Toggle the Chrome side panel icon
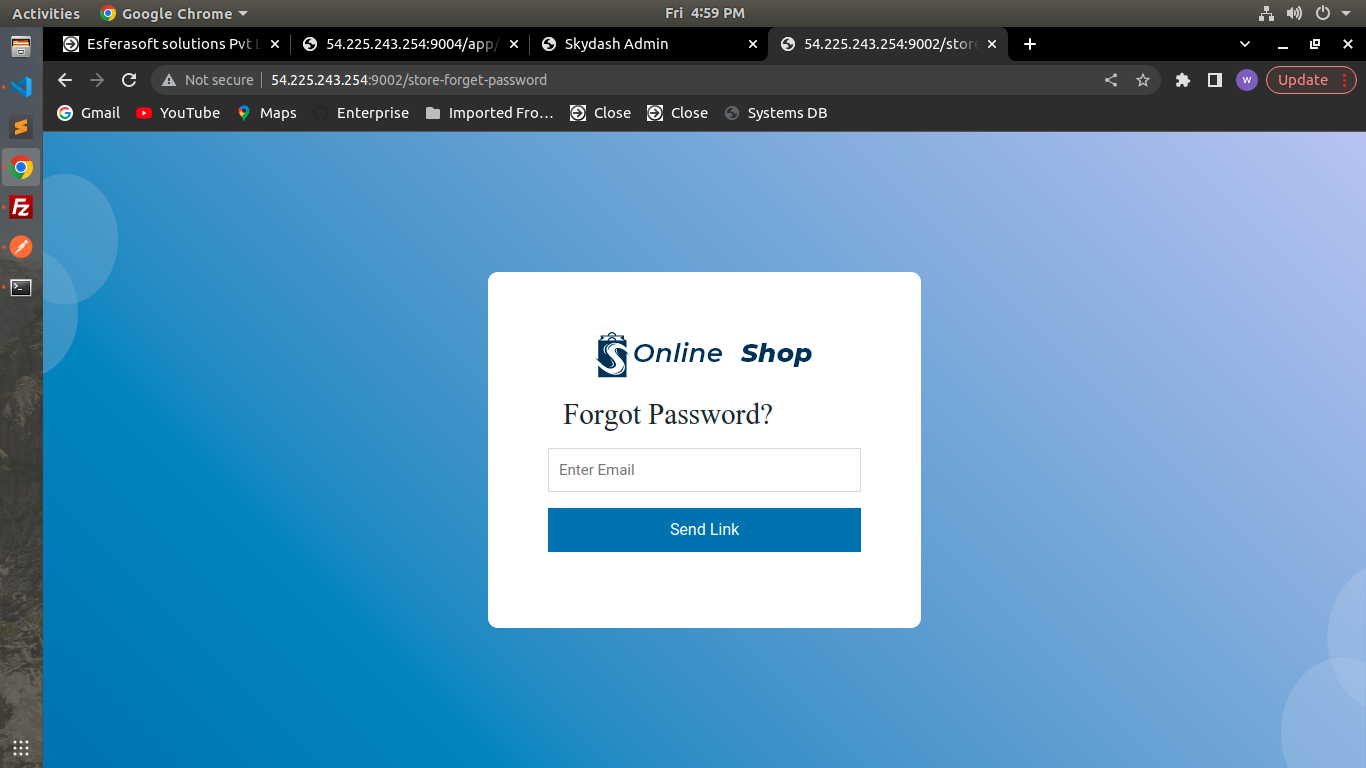The height and width of the screenshot is (768, 1366). click(1215, 80)
